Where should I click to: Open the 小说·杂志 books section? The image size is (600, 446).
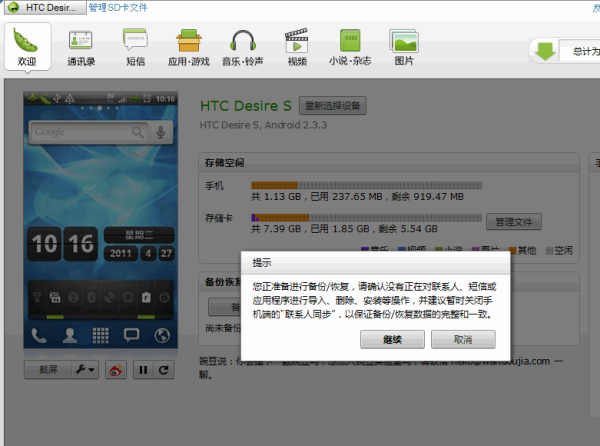click(350, 47)
